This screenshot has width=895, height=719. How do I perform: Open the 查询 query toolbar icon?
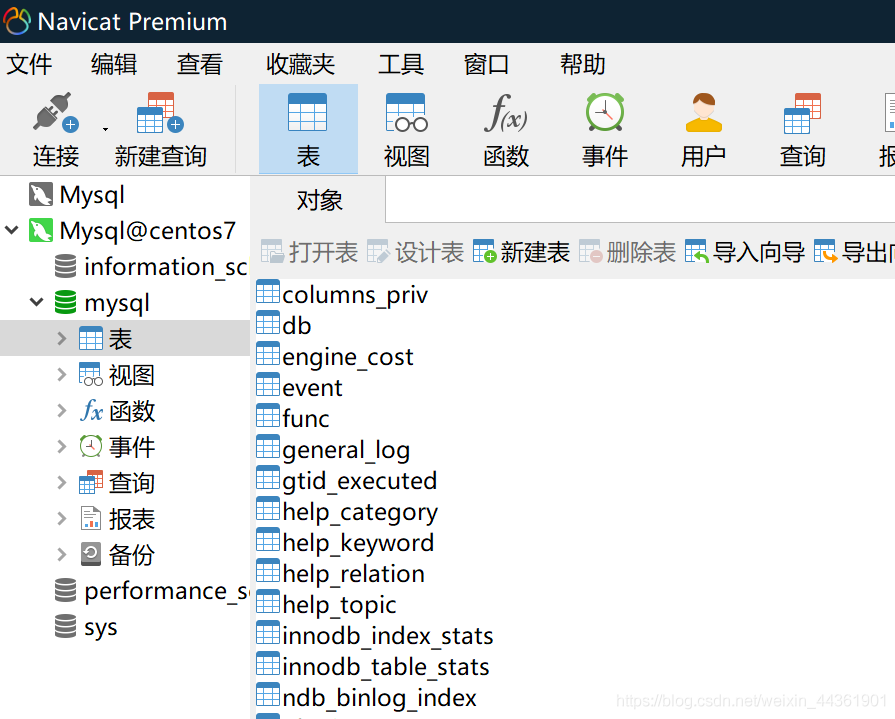pyautogui.click(x=803, y=112)
